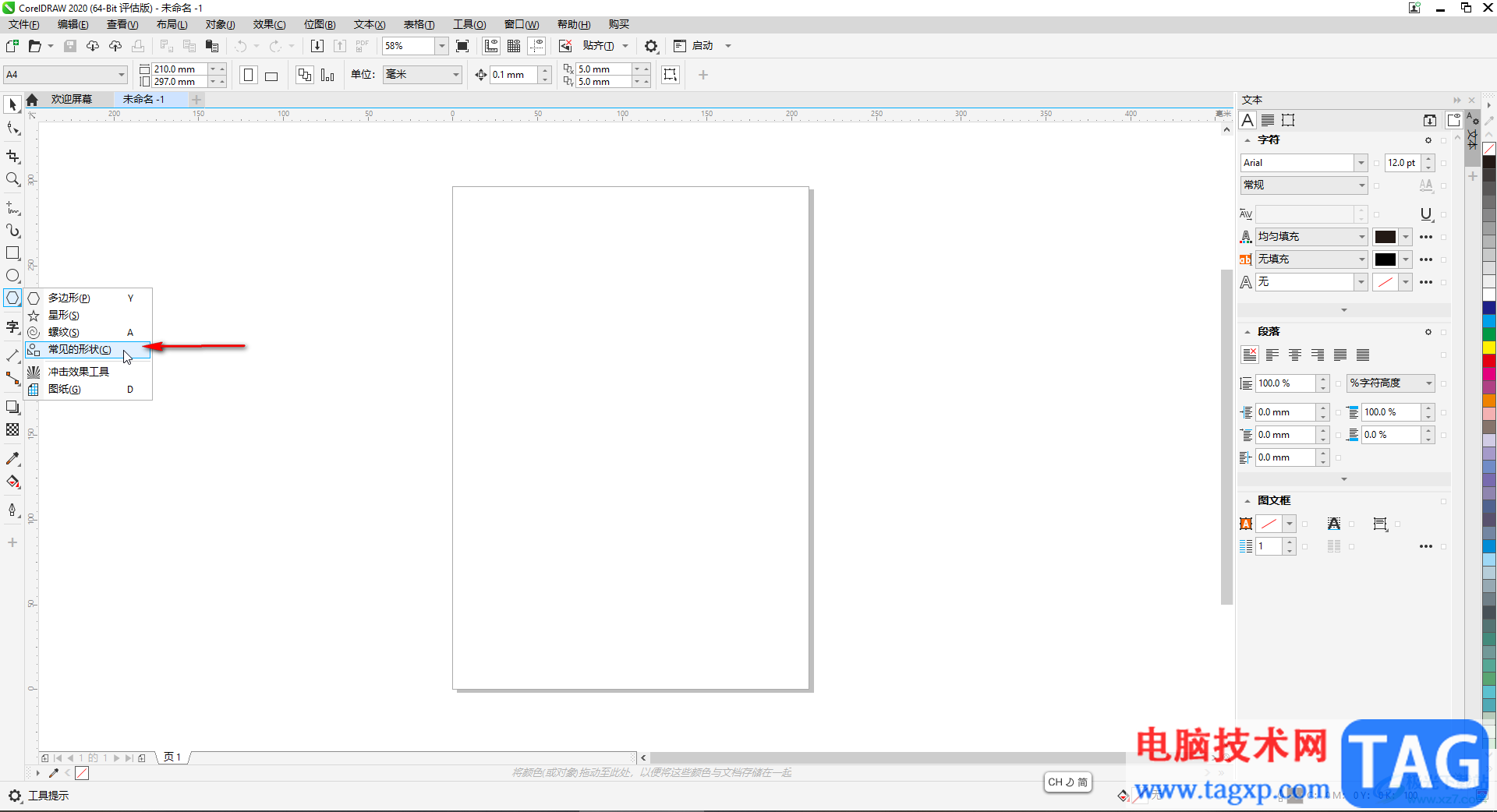The height and width of the screenshot is (812, 1497).
Task: Click the Full-screen preview icon
Action: 462,46
